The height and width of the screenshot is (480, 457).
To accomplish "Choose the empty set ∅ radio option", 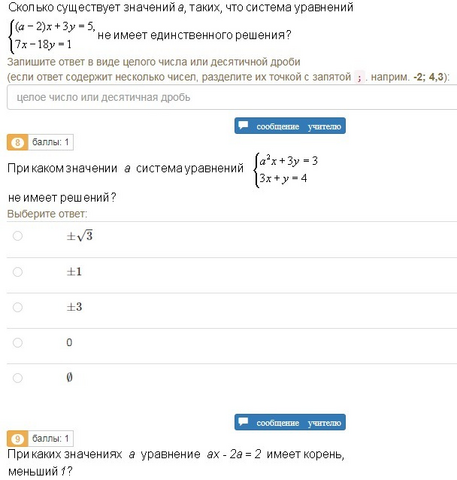I will (x=17, y=378).
